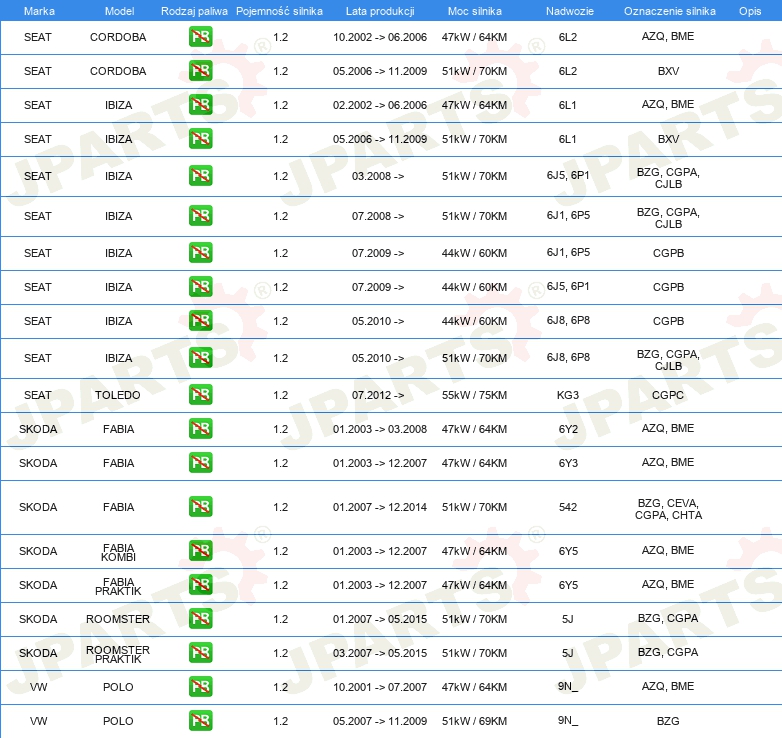Click the Model column header
Image resolution: width=782 pixels, height=738 pixels.
pyautogui.click(x=119, y=11)
